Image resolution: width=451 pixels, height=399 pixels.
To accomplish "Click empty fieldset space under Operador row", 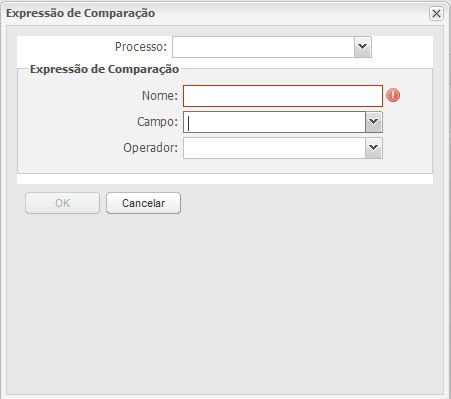I will 225,166.
